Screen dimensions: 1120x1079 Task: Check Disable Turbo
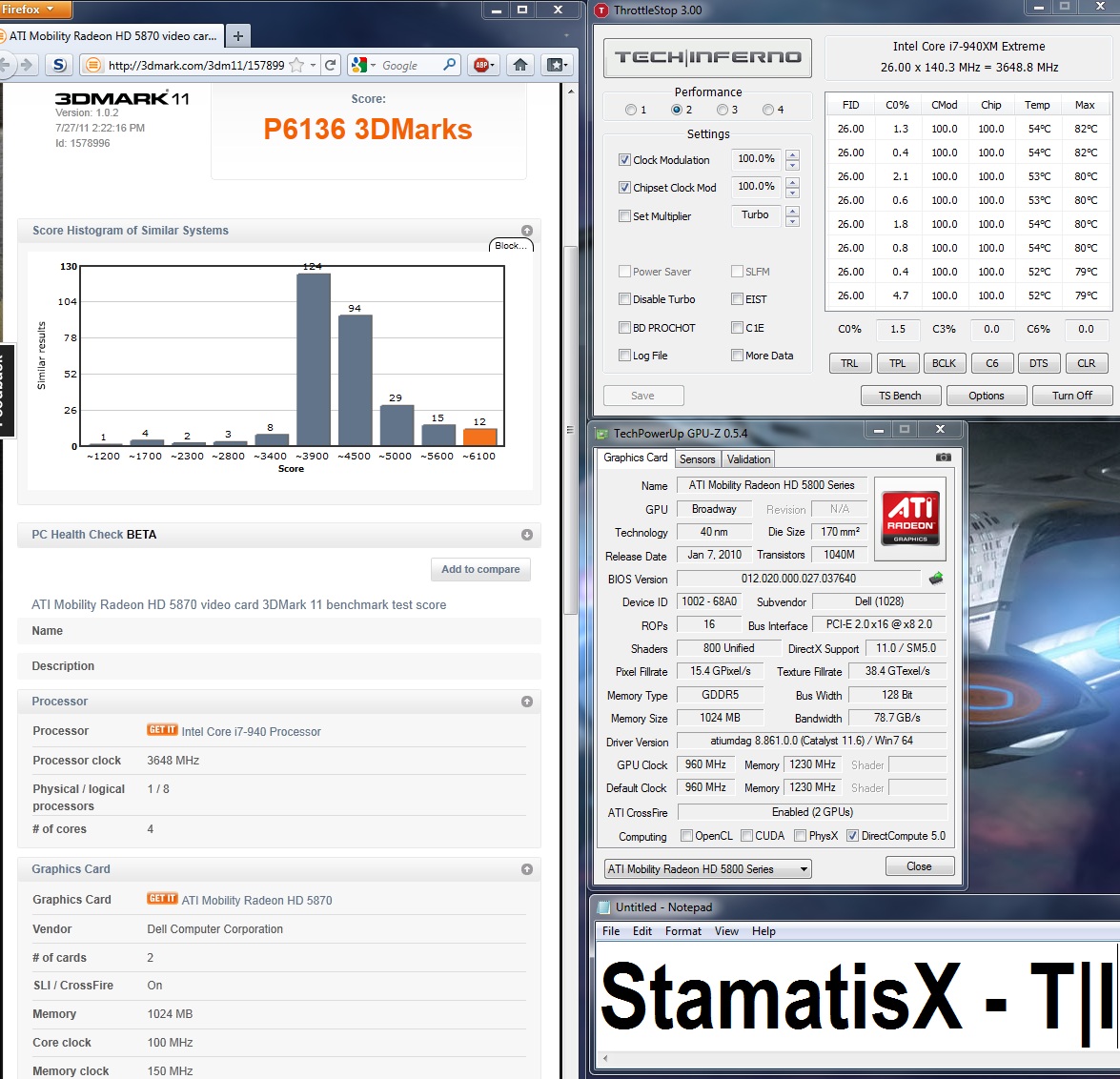pyautogui.click(x=625, y=299)
